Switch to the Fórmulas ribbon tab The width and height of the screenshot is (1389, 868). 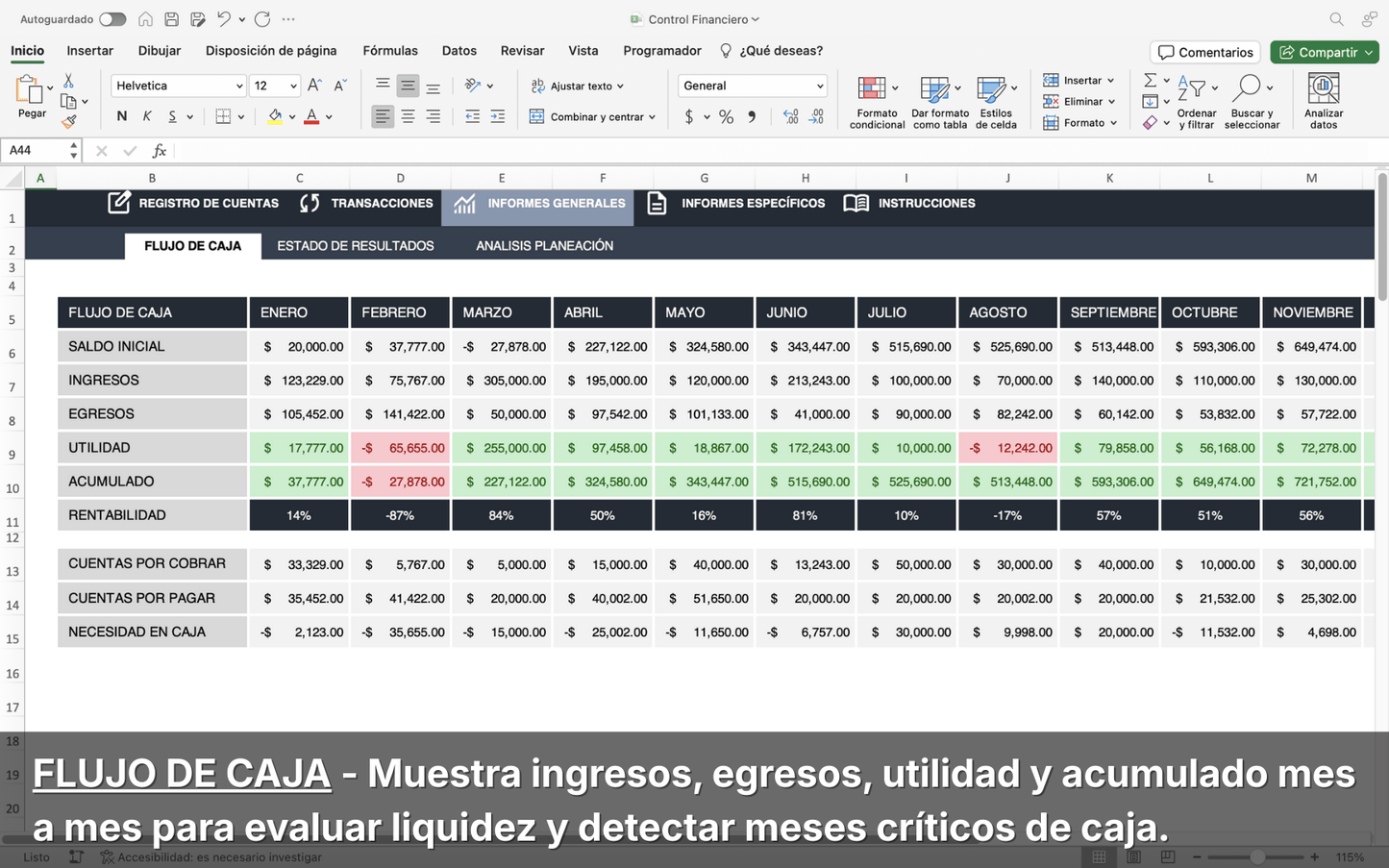(390, 51)
